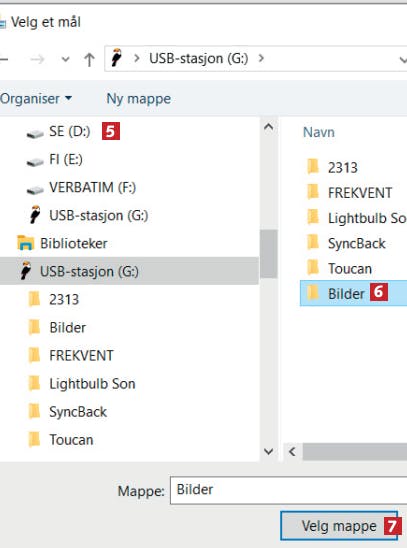The image size is (407, 548).
Task: Select the SE (D:) drive icon
Action: [x=35, y=134]
